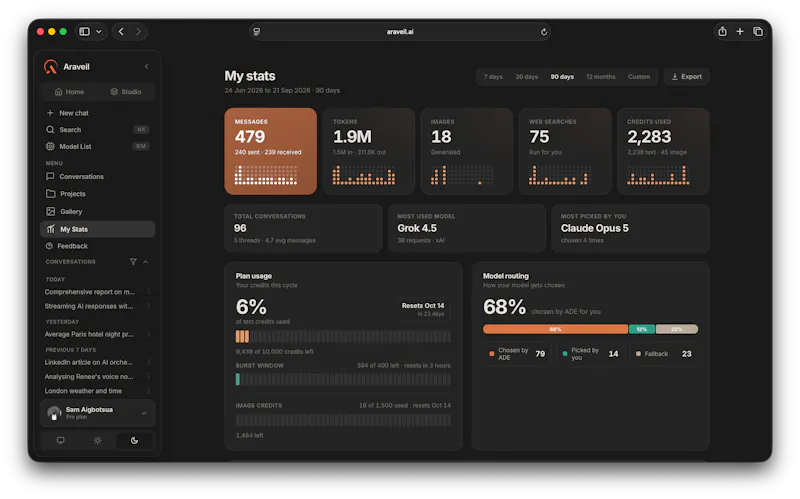This screenshot has width=800, height=499.
Task: Open 'Average Paris hotel night pr...' conversation
Action: 89,334
